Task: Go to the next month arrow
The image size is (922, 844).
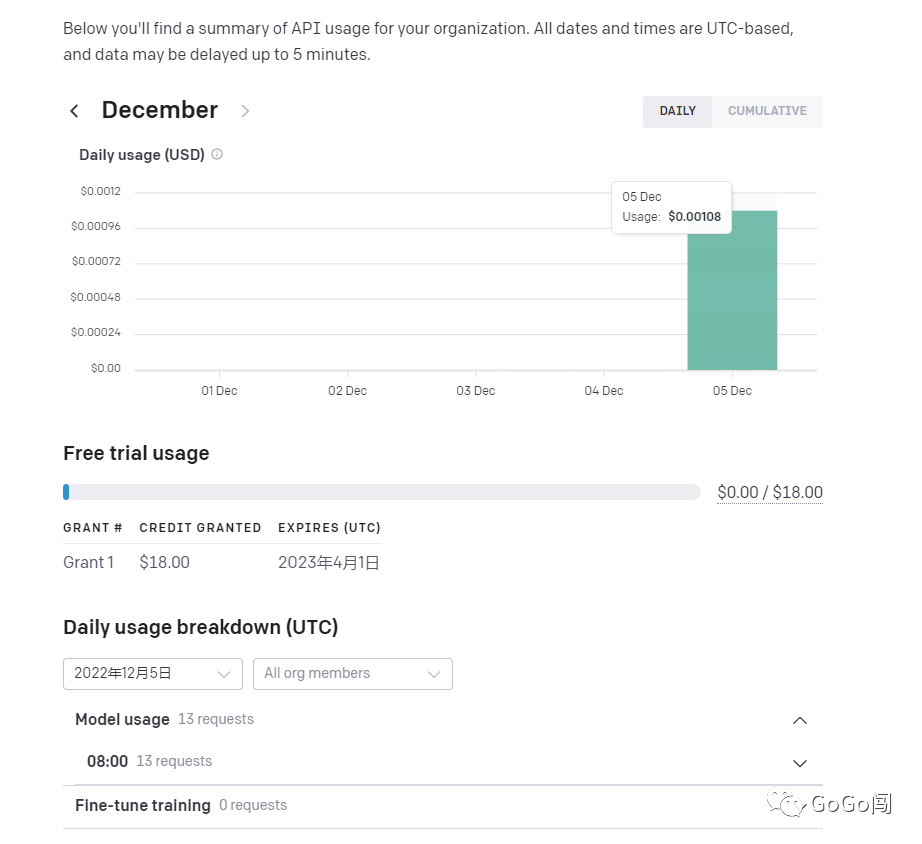Action: coord(245,111)
